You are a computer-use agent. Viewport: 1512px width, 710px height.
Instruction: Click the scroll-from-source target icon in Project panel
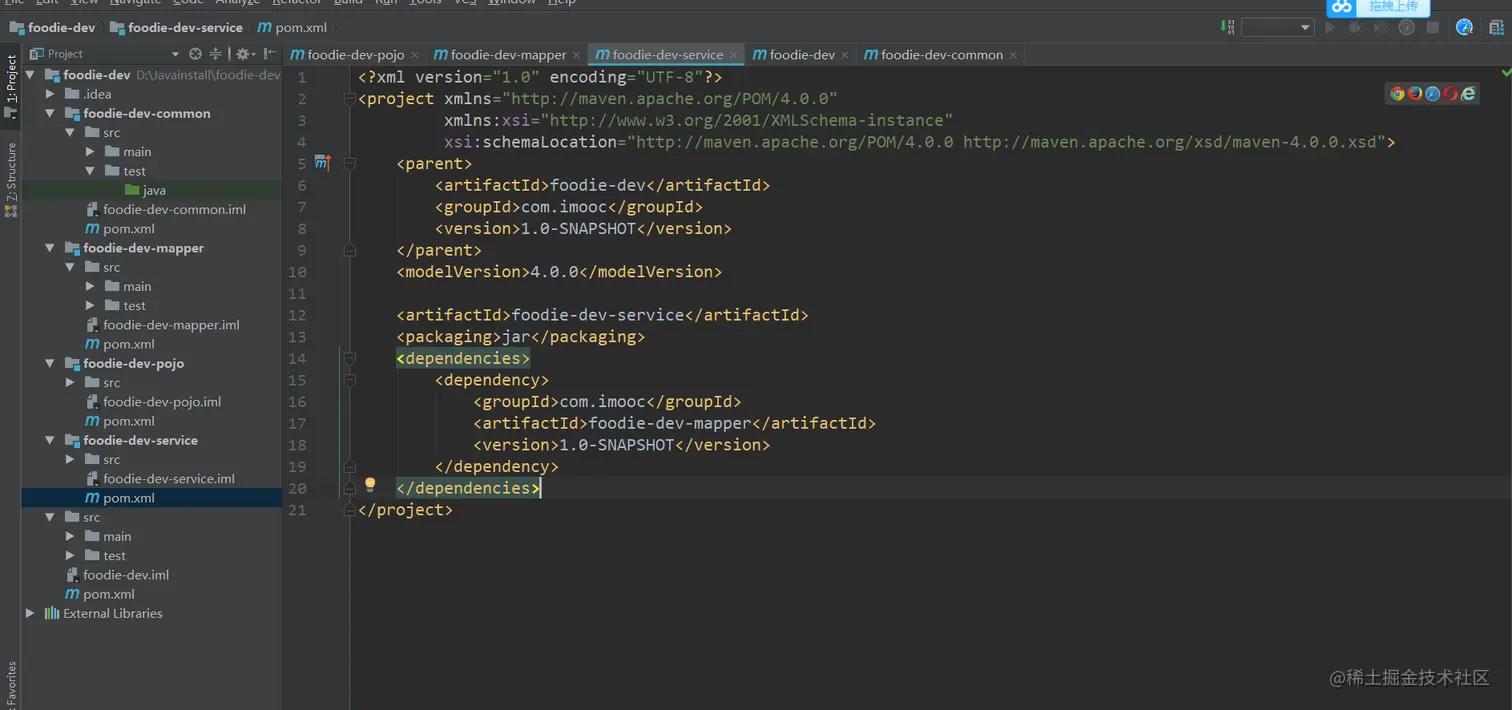pyautogui.click(x=195, y=54)
